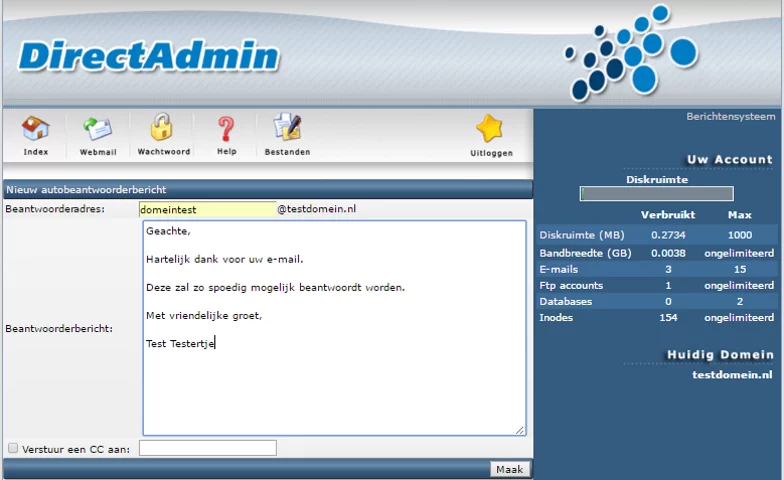784x480 pixels.
Task: Click the Huidig Domein heading
Action: pyautogui.click(x=720, y=354)
